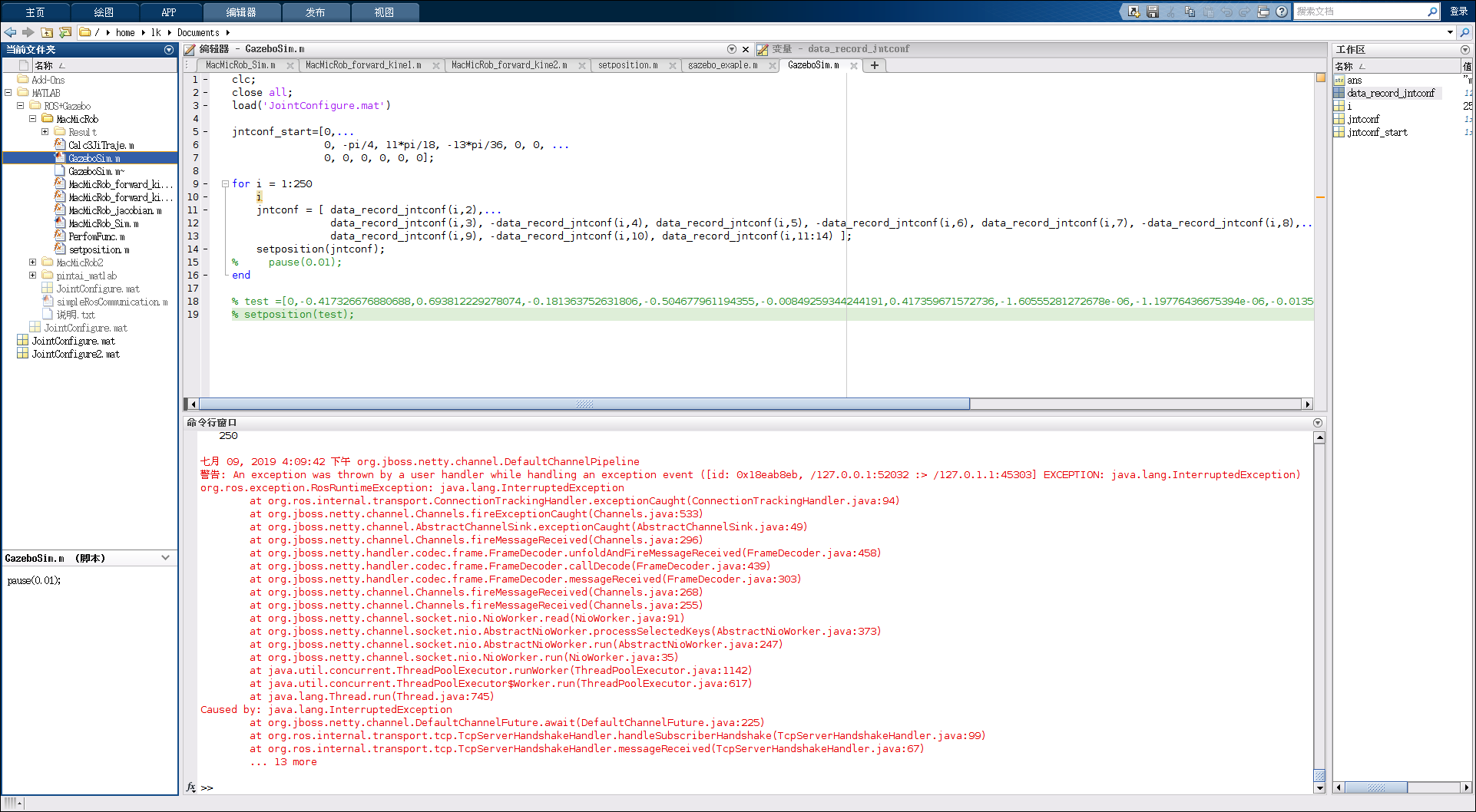Viewport: 1476px width, 812px height.
Task: Go up one folder level icon
Action: click(47, 32)
